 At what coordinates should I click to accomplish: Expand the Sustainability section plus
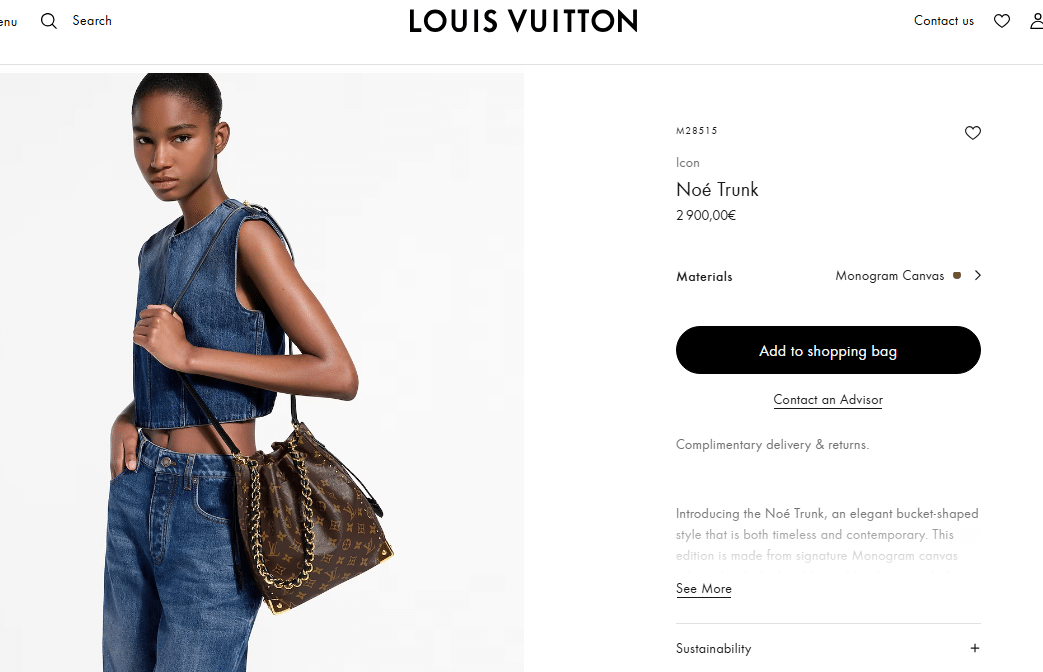tap(974, 648)
